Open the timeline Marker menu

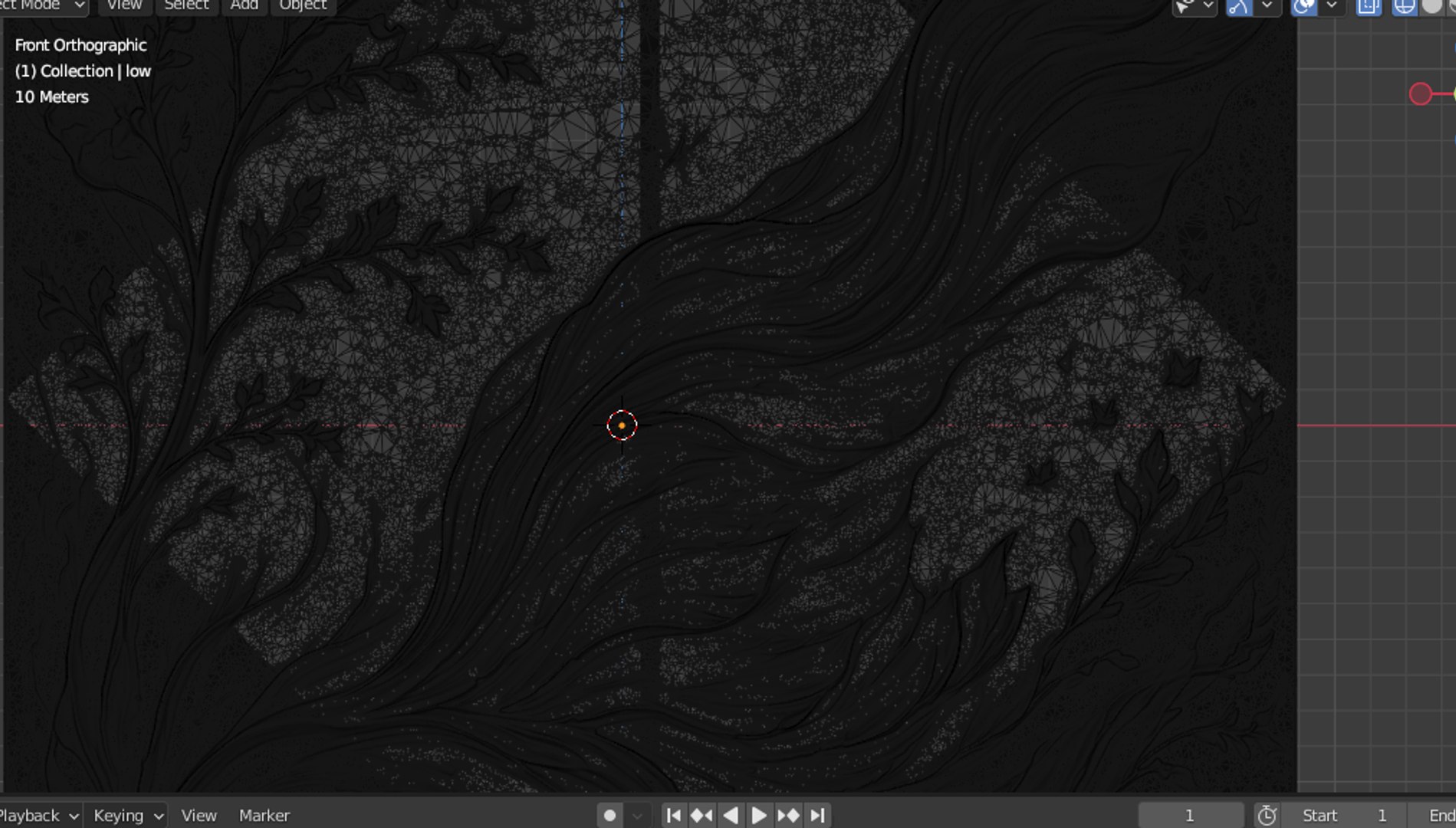click(264, 815)
